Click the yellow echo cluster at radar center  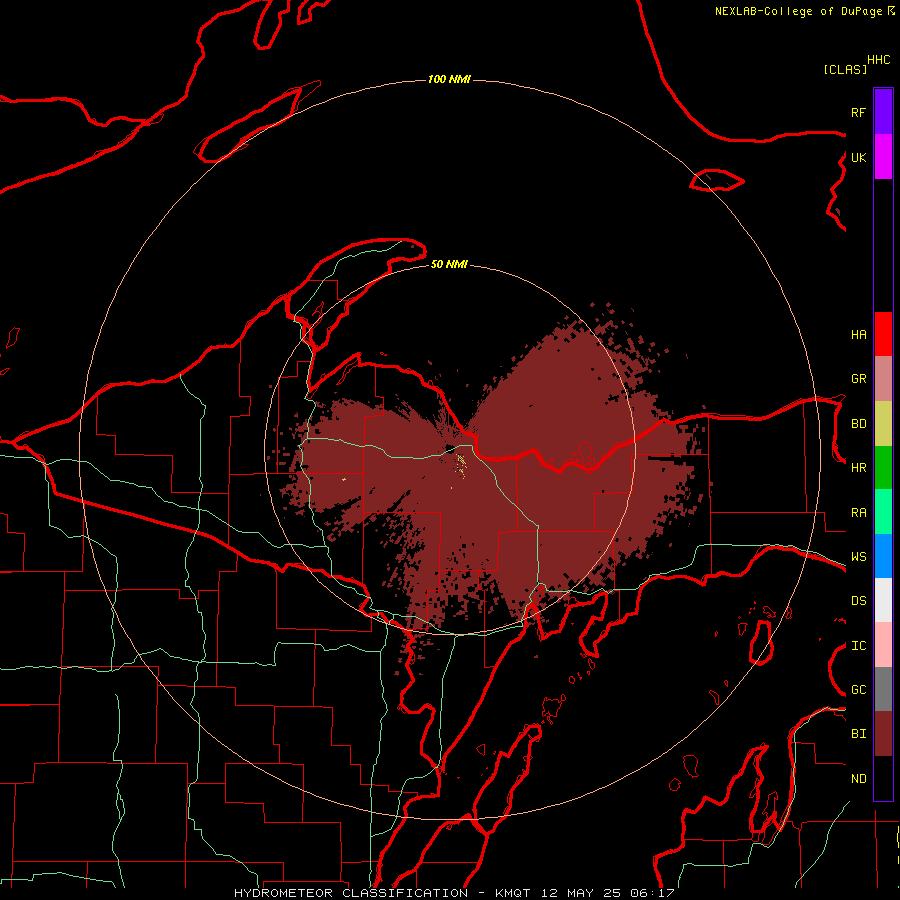coord(461,464)
